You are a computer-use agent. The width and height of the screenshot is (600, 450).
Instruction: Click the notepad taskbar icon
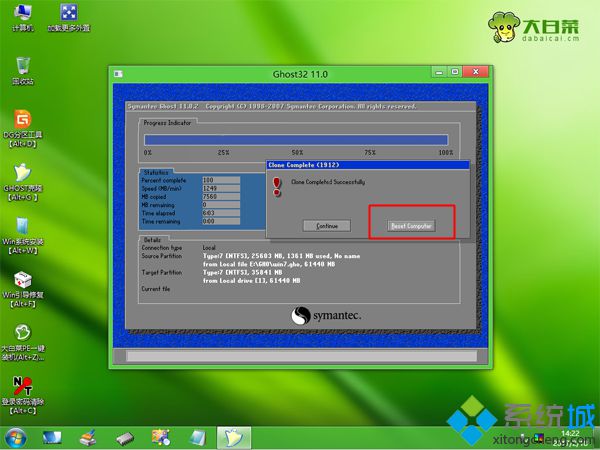click(x=197, y=438)
